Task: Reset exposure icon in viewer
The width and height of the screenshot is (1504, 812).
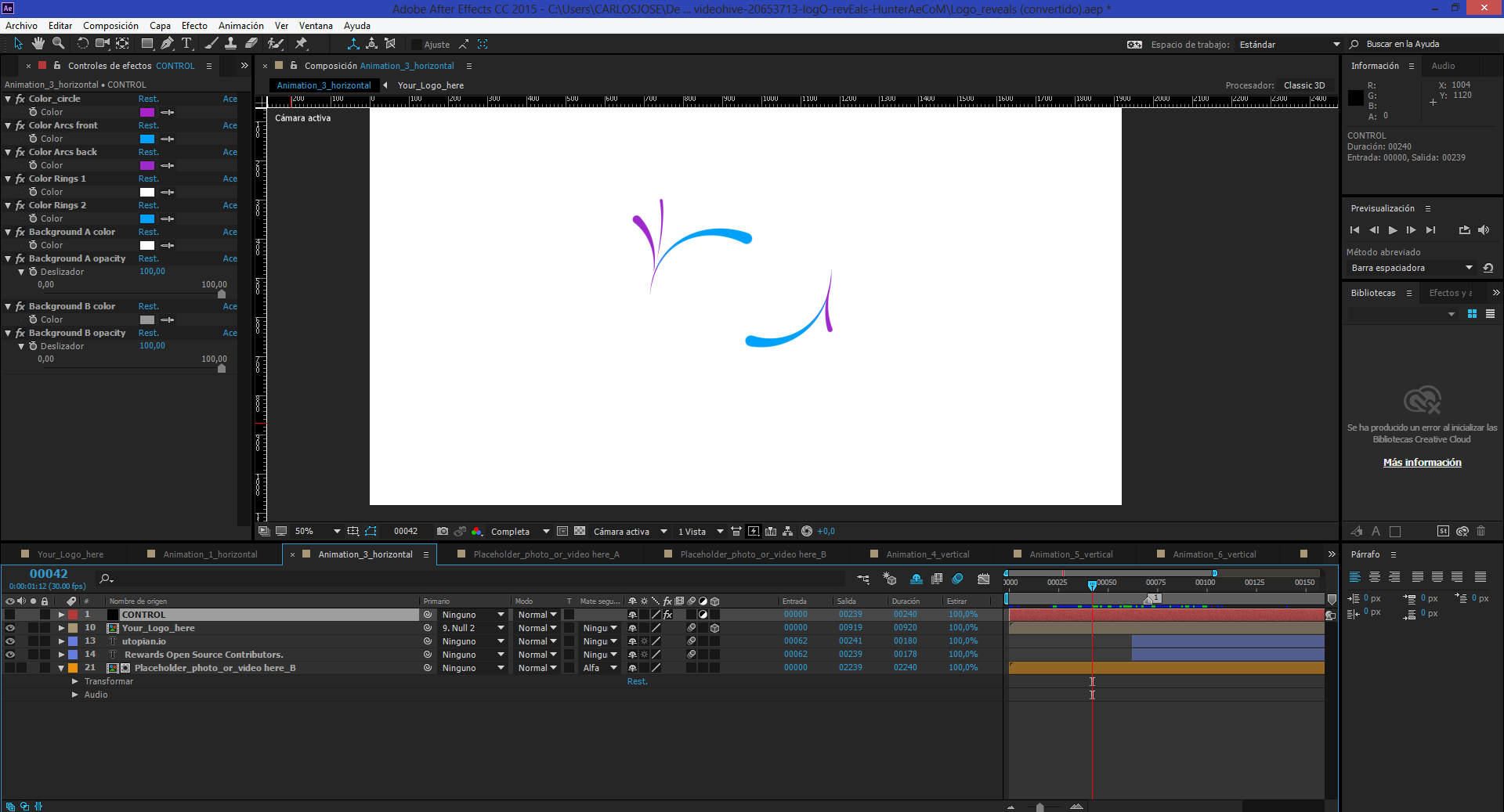Action: [807, 531]
